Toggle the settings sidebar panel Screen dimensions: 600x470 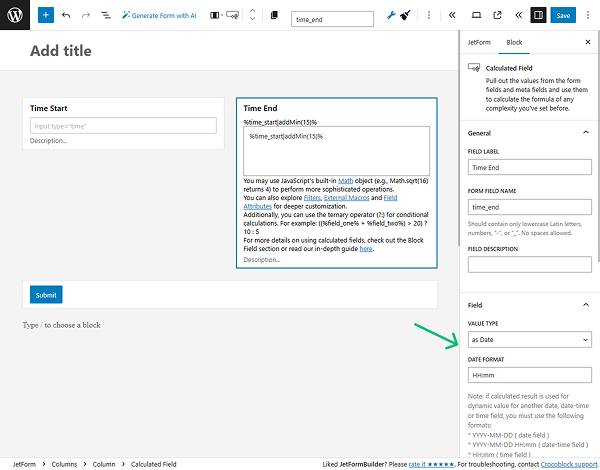[x=538, y=16]
